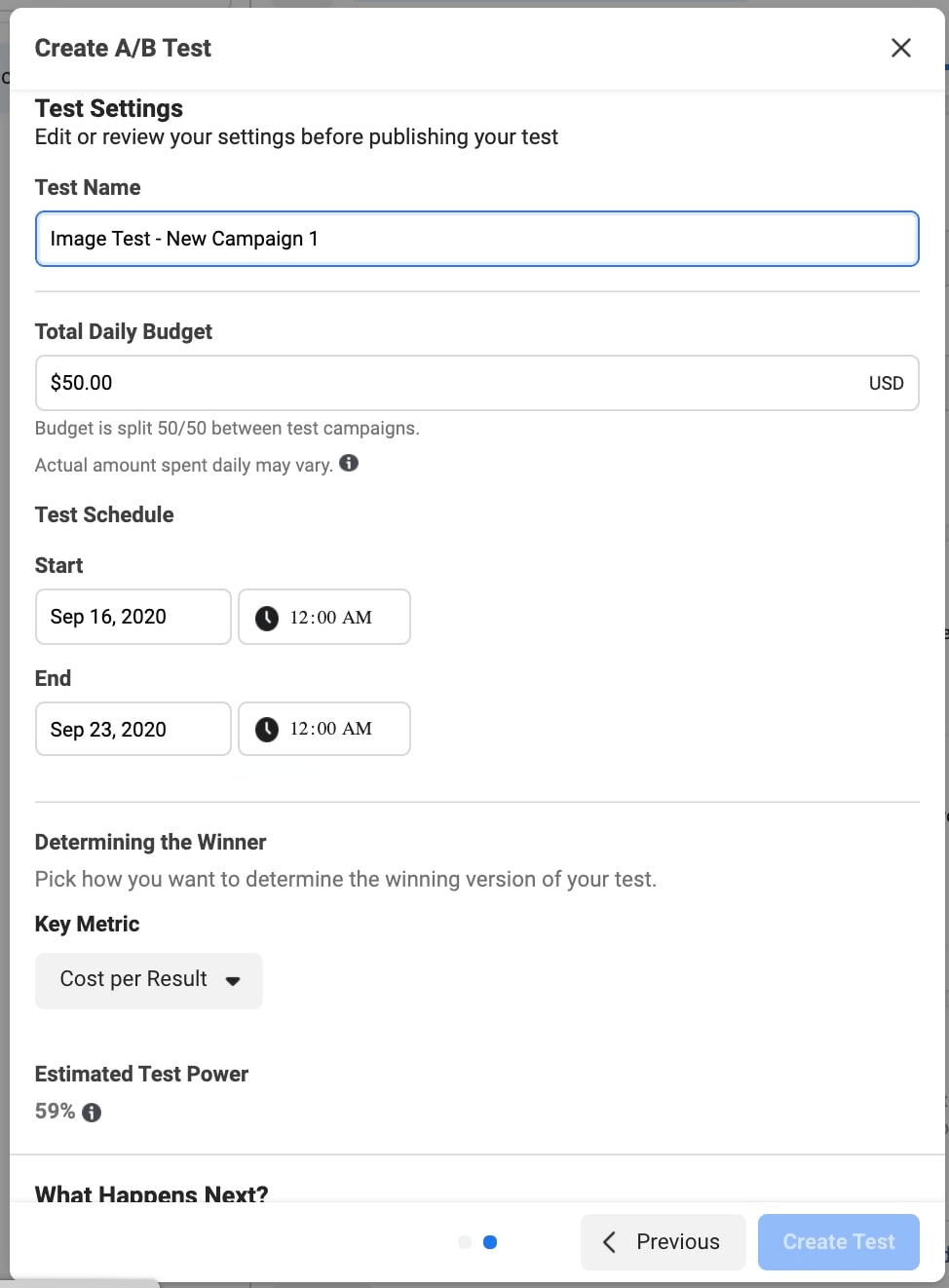Image resolution: width=949 pixels, height=1288 pixels.
Task: Open the End date picker Sep 23, 2020
Action: coord(133,729)
